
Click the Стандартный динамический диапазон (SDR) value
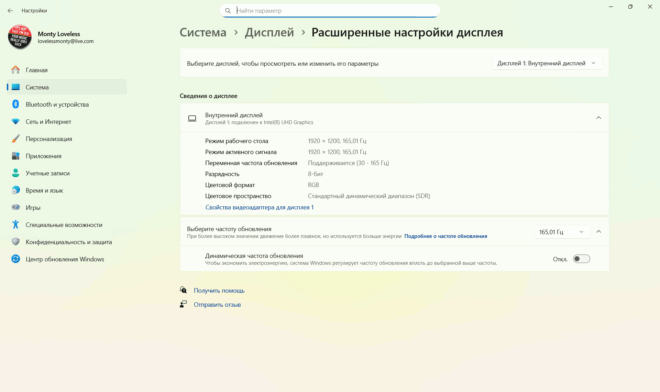coord(369,196)
